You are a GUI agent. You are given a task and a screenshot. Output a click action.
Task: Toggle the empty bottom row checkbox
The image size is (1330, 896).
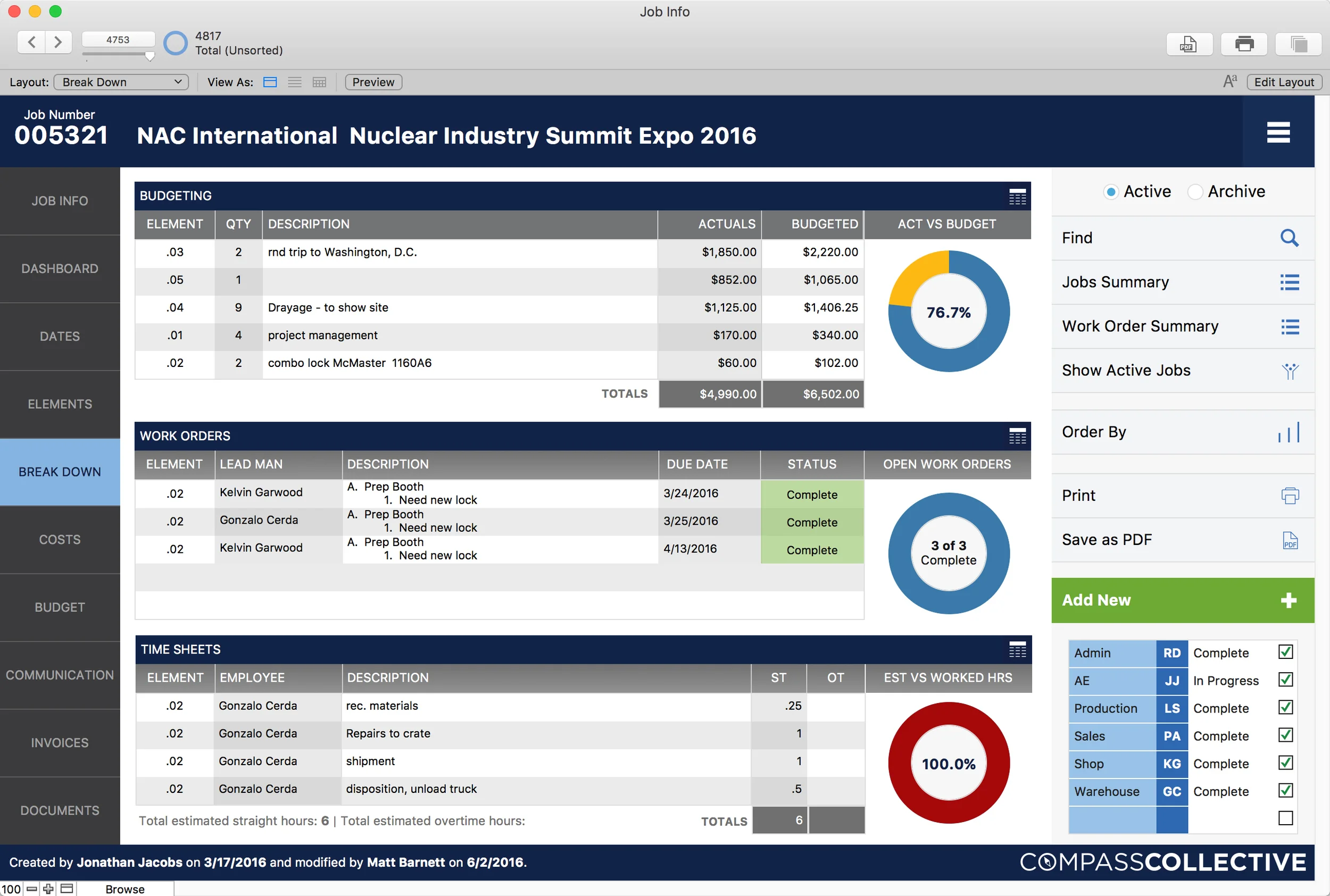pos(1285,818)
